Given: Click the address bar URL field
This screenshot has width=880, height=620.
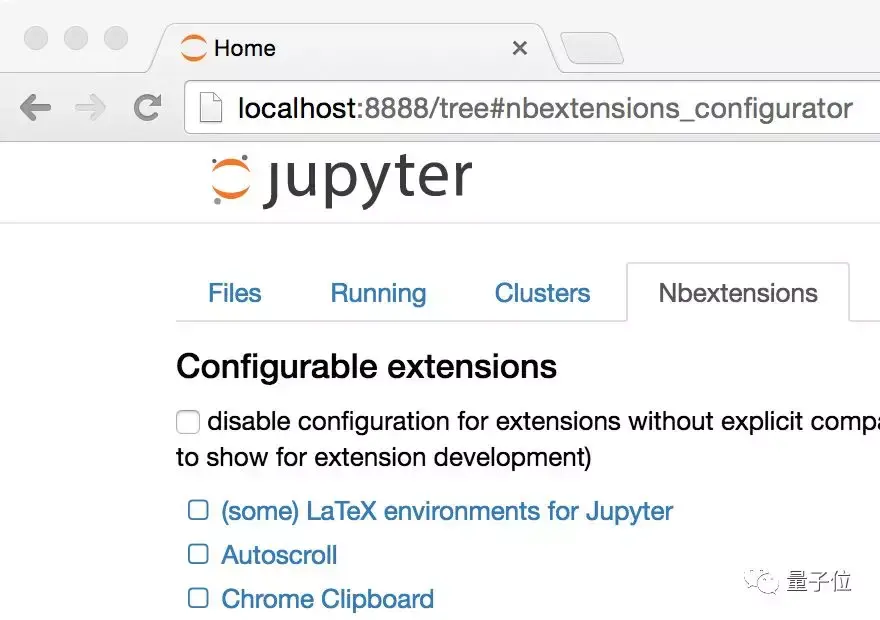Looking at the screenshot, I should click(500, 107).
